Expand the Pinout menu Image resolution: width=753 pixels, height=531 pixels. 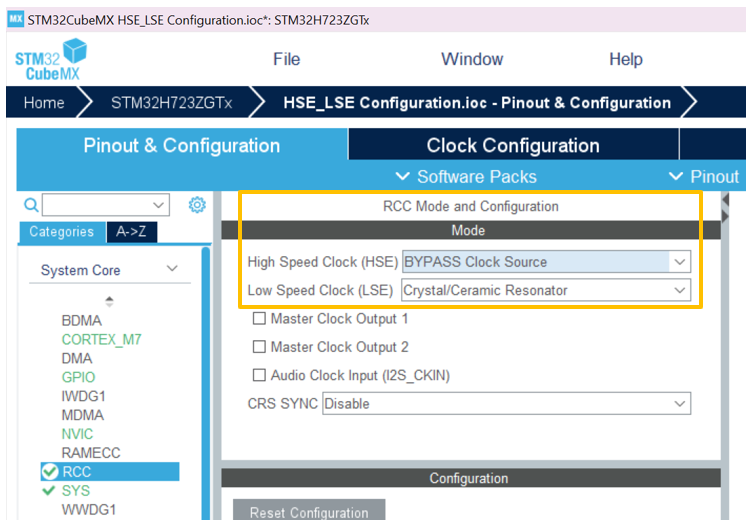tap(704, 177)
